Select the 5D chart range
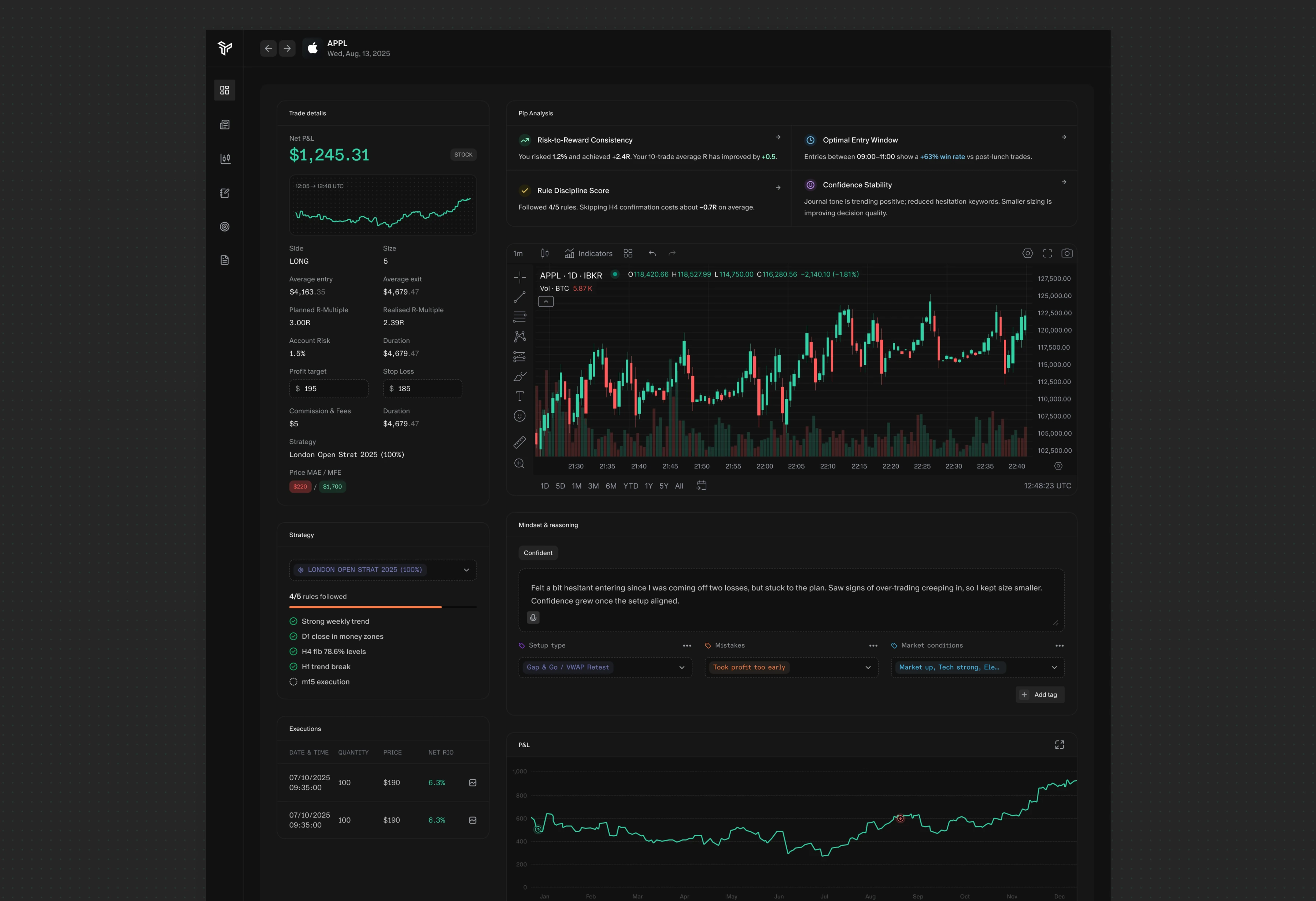 (x=561, y=486)
